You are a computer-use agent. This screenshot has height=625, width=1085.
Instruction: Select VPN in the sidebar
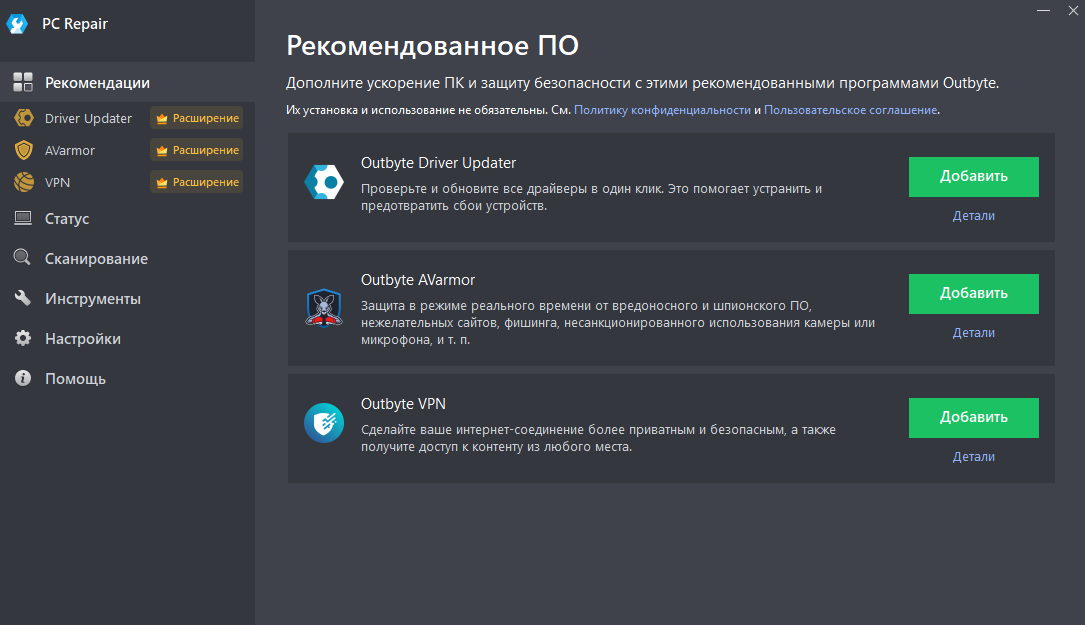pos(57,182)
